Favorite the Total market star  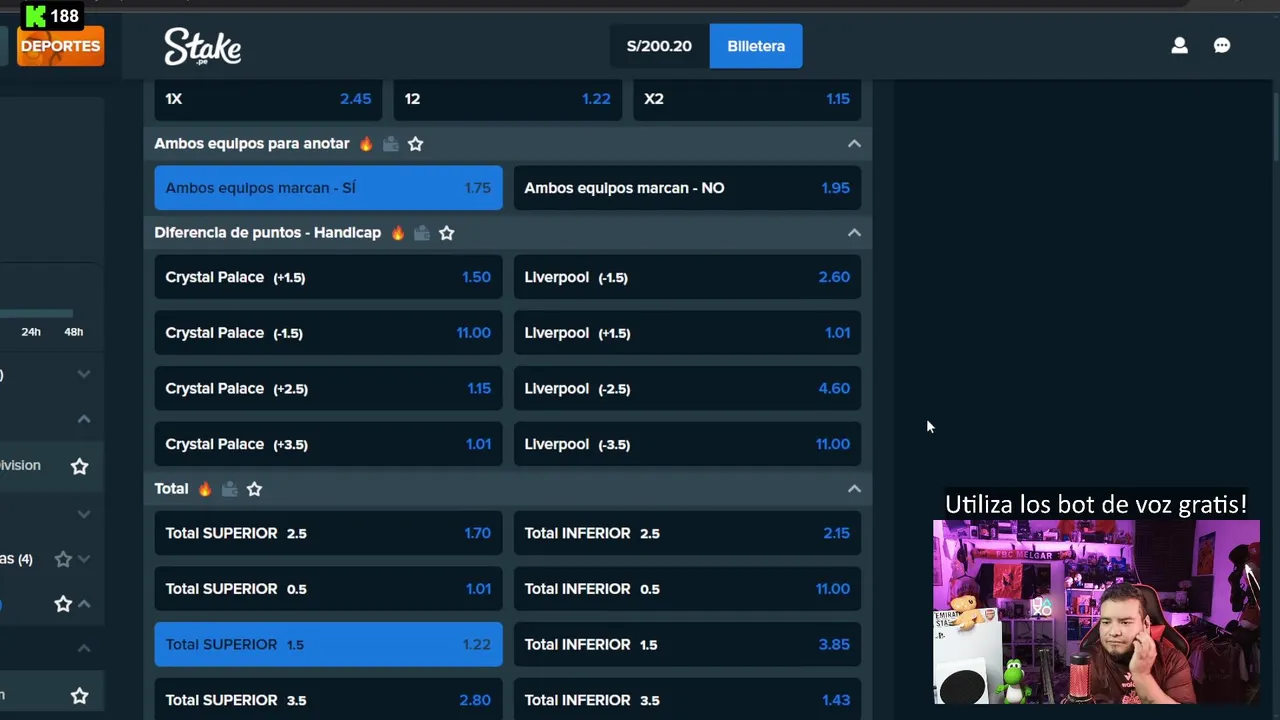pos(254,489)
